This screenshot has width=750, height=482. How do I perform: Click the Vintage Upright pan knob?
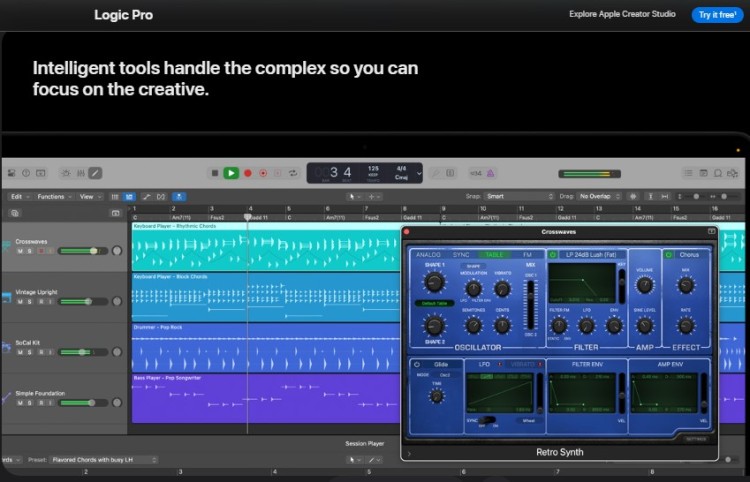[x=117, y=301]
